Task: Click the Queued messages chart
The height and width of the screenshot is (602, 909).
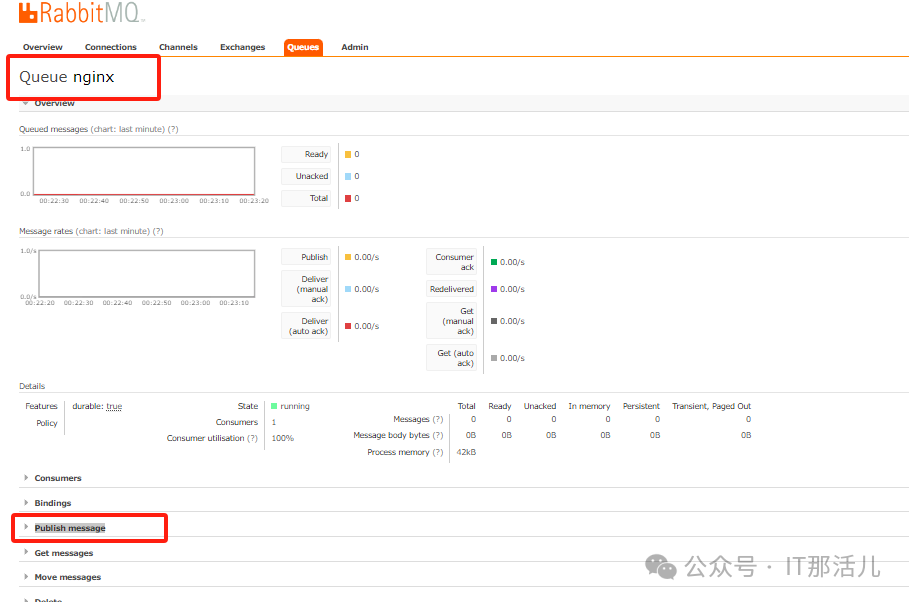Action: (144, 171)
